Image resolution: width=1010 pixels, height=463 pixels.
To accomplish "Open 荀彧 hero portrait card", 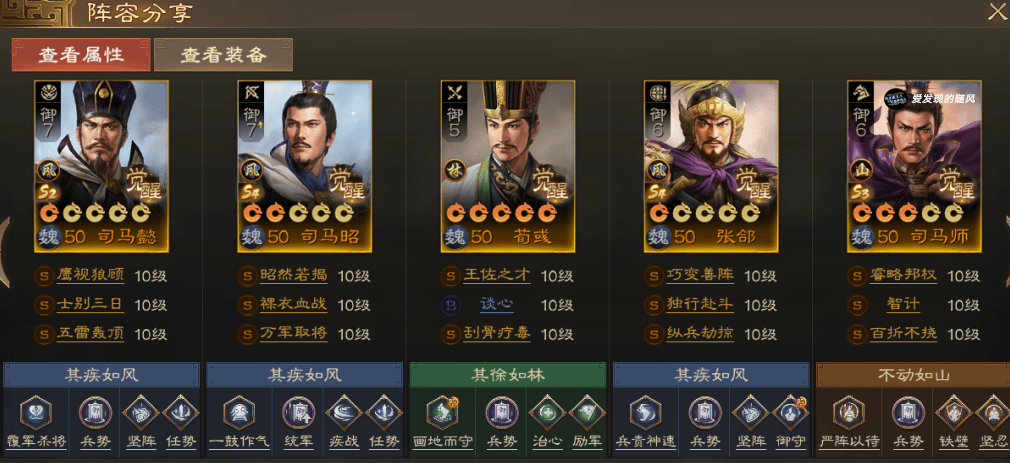I will (x=508, y=166).
